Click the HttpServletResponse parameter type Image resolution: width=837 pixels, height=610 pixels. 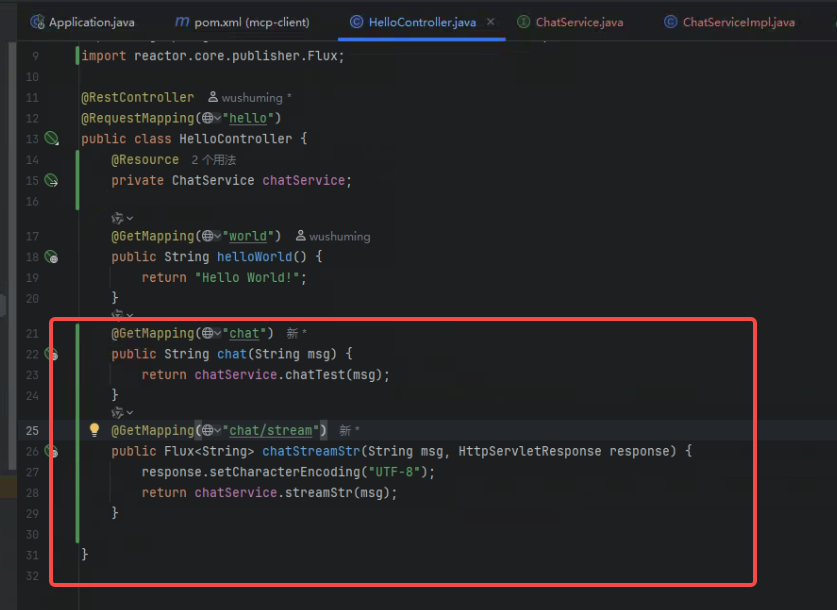click(x=530, y=451)
